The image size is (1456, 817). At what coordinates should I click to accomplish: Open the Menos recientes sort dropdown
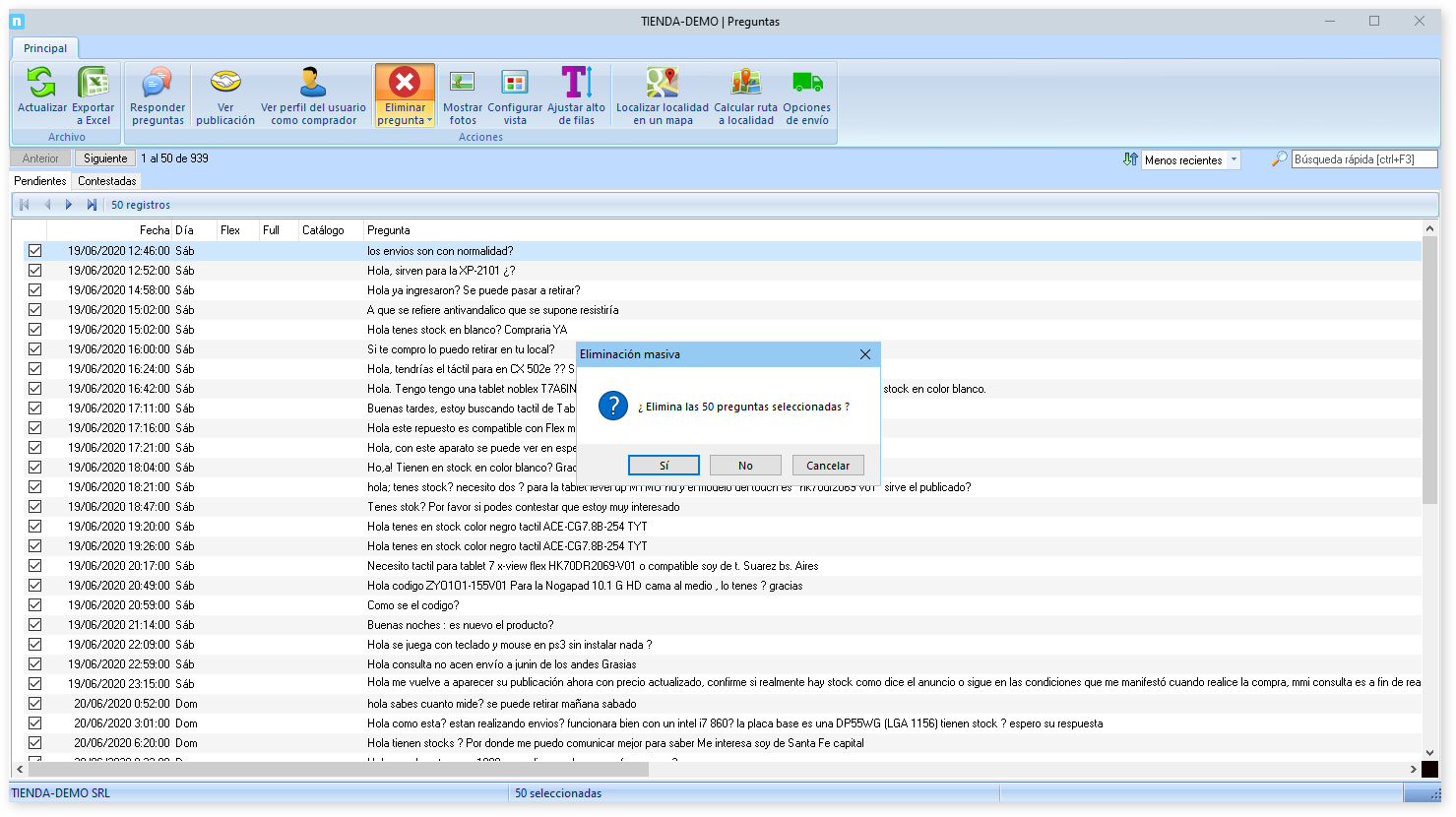pyautogui.click(x=1234, y=159)
